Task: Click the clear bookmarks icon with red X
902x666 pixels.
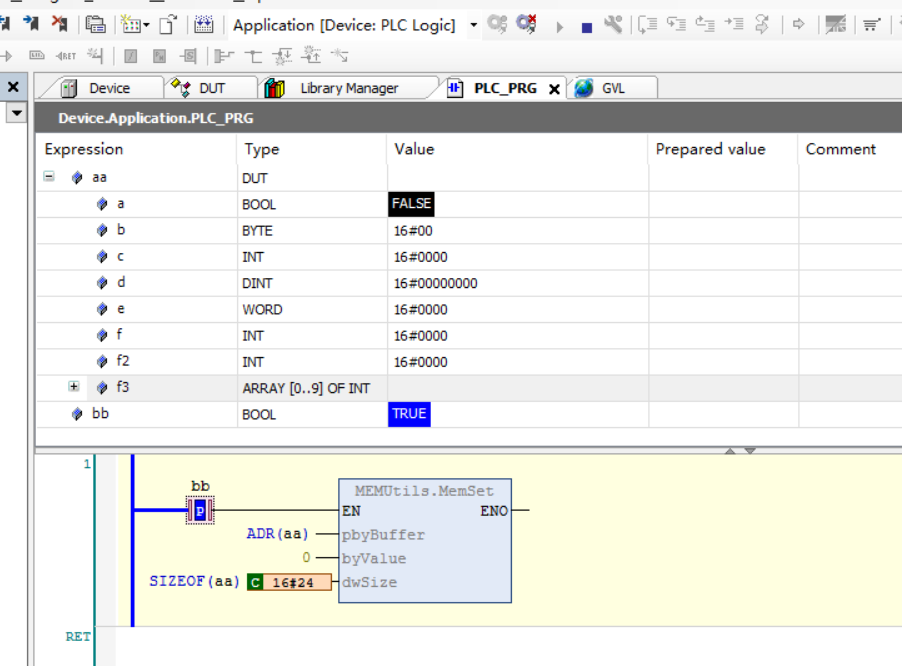Action: pos(59,24)
